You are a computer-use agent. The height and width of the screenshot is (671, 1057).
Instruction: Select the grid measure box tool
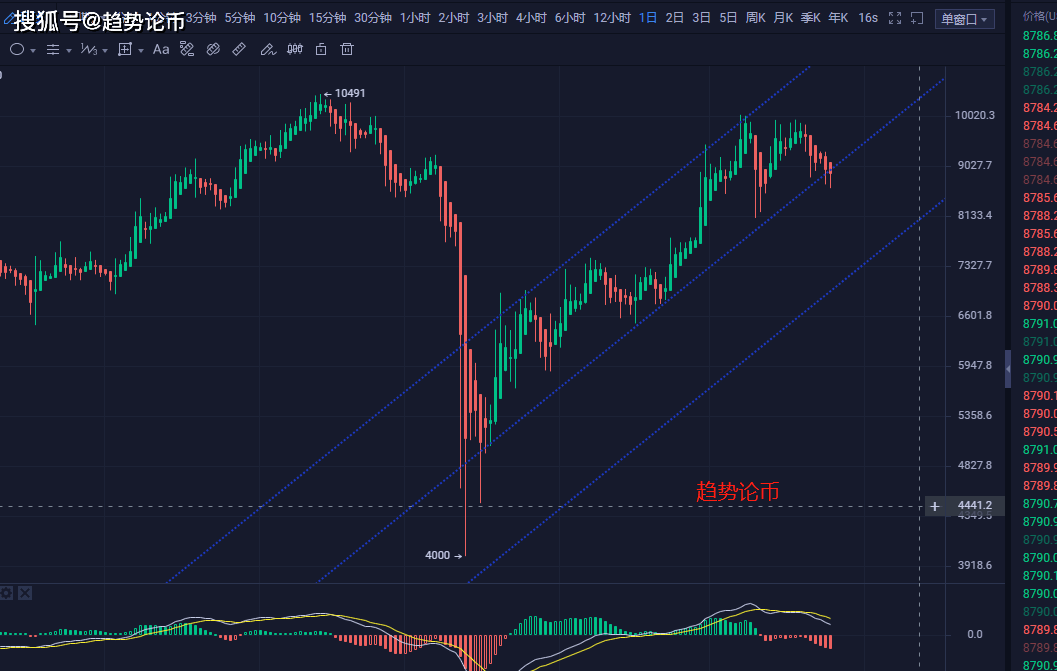pyautogui.click(x=125, y=49)
